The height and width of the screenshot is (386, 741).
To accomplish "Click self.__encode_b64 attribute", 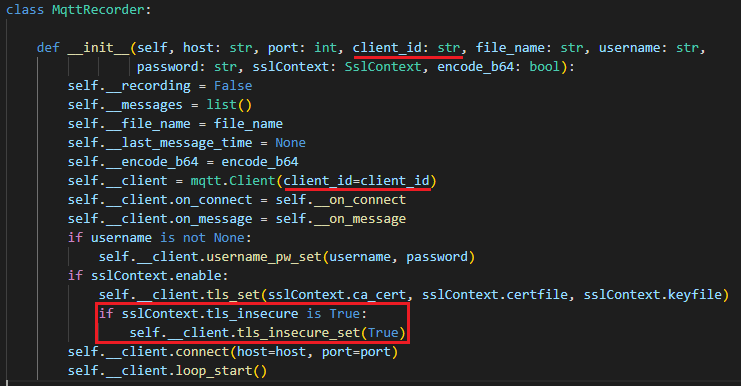I will click(133, 162).
